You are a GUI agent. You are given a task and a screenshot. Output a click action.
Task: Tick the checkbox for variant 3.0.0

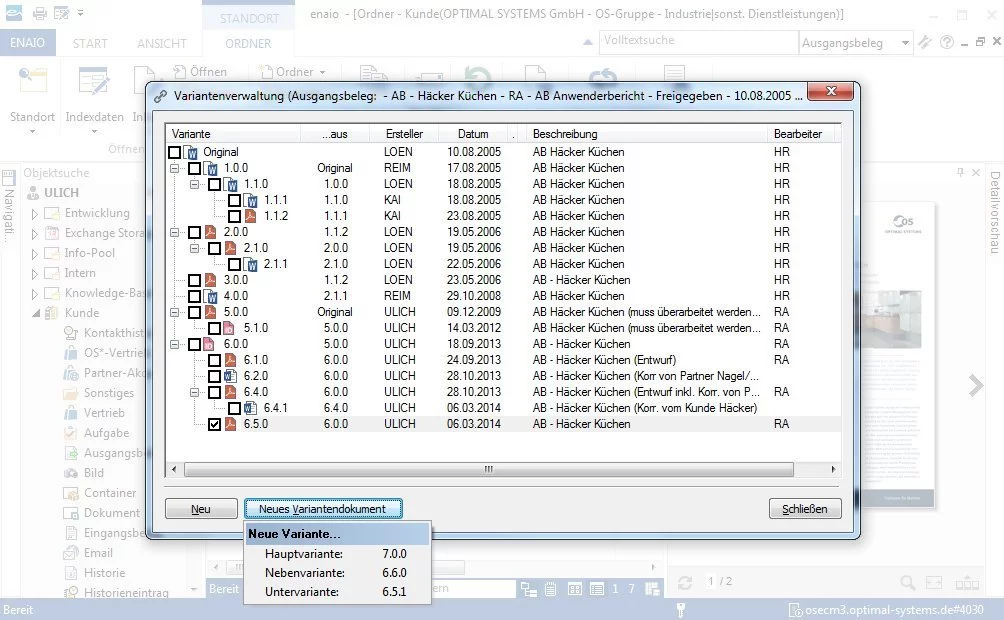[x=194, y=280]
